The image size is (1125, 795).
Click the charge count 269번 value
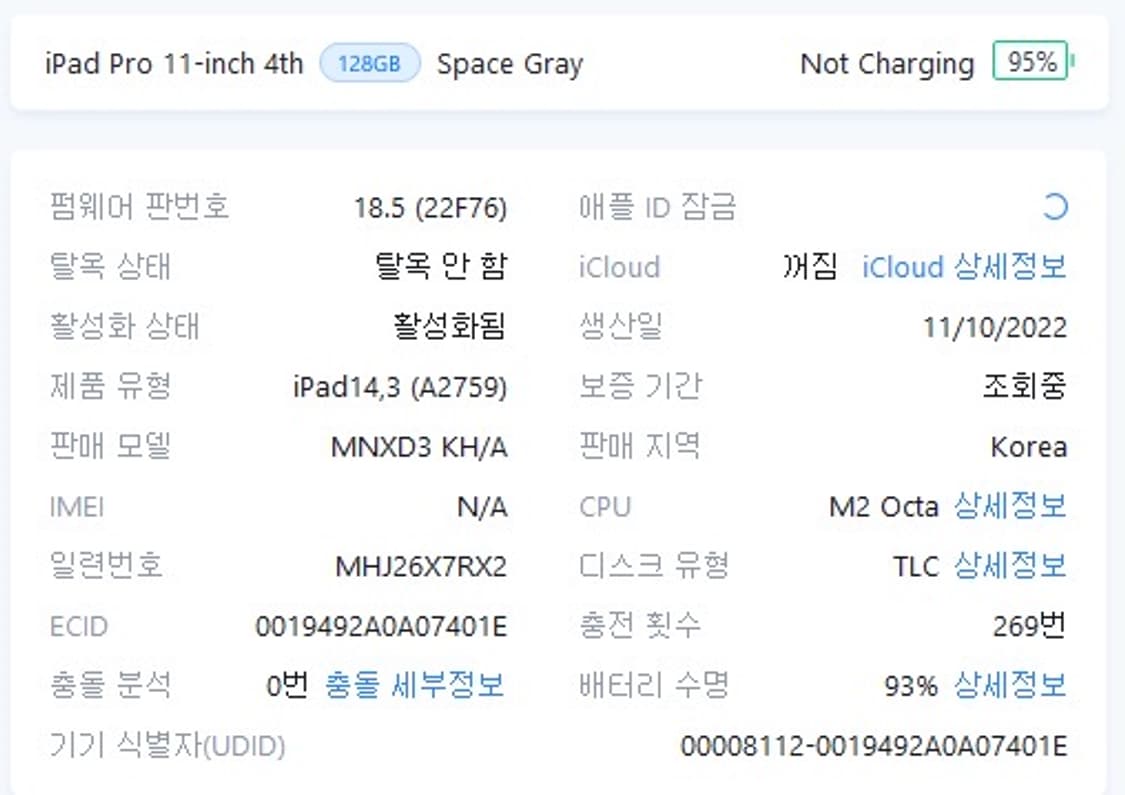[x=1029, y=627]
